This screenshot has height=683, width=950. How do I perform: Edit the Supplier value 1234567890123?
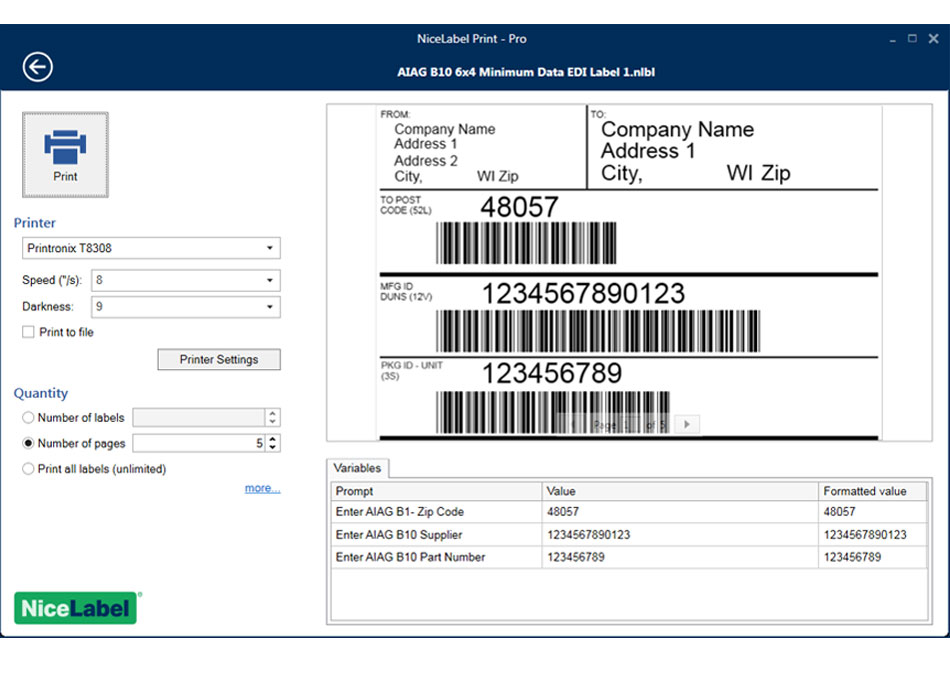point(680,535)
